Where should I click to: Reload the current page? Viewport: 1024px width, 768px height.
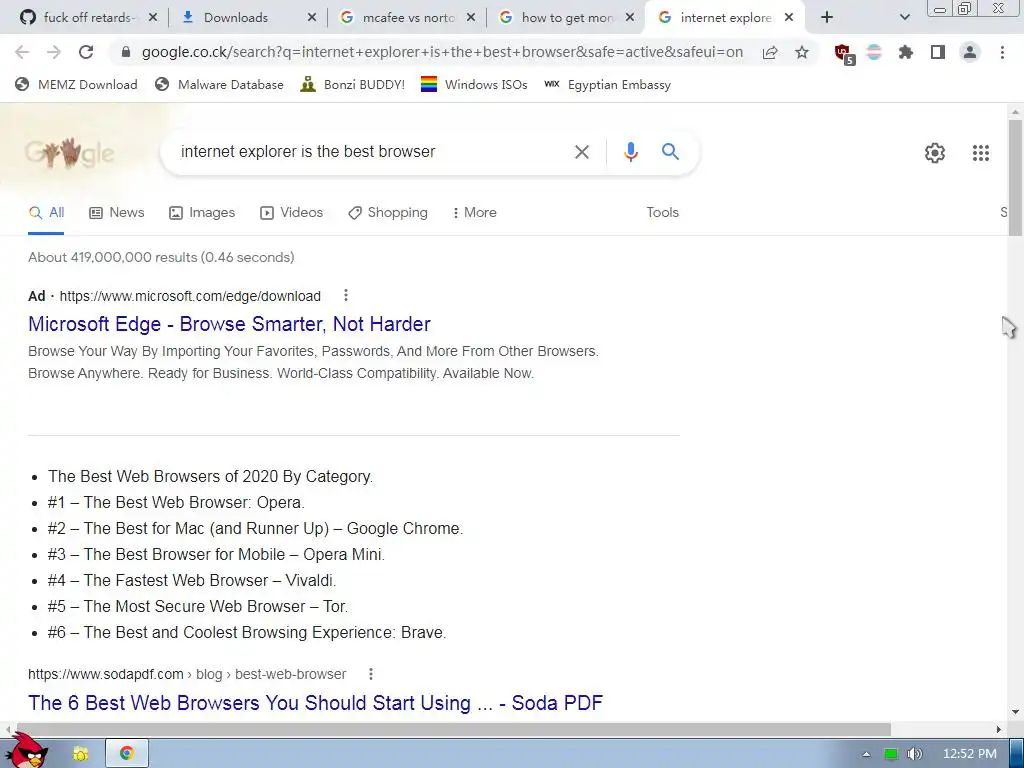coord(86,52)
